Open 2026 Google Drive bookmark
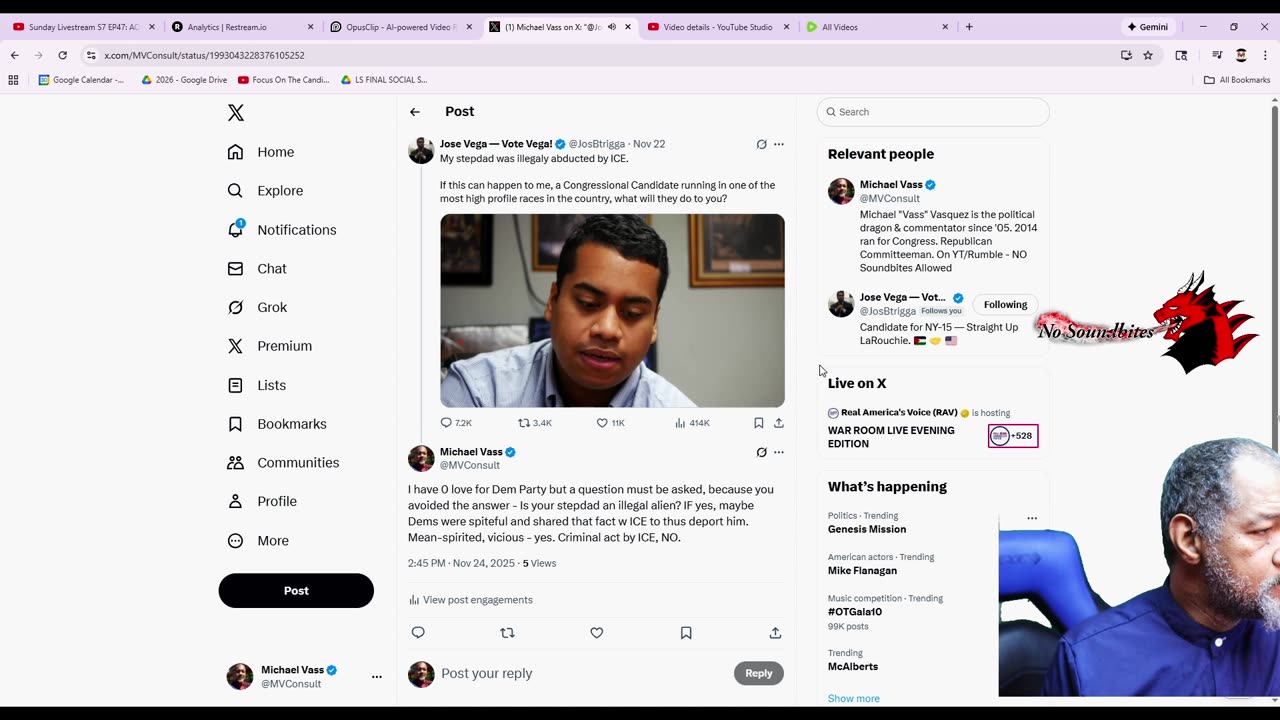Viewport: 1280px width, 720px height. pos(184,80)
